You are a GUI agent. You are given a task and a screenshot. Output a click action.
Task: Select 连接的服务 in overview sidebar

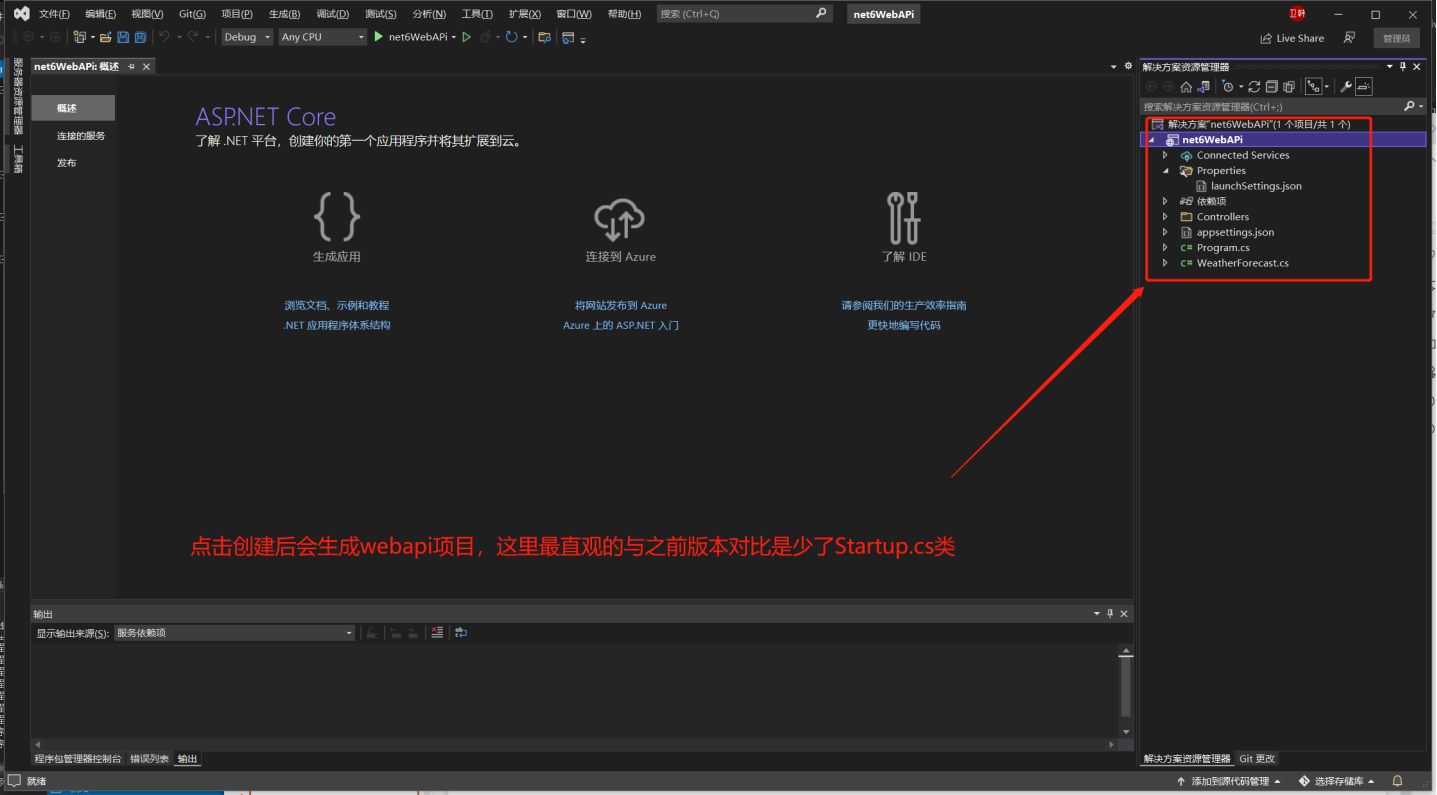click(x=81, y=136)
